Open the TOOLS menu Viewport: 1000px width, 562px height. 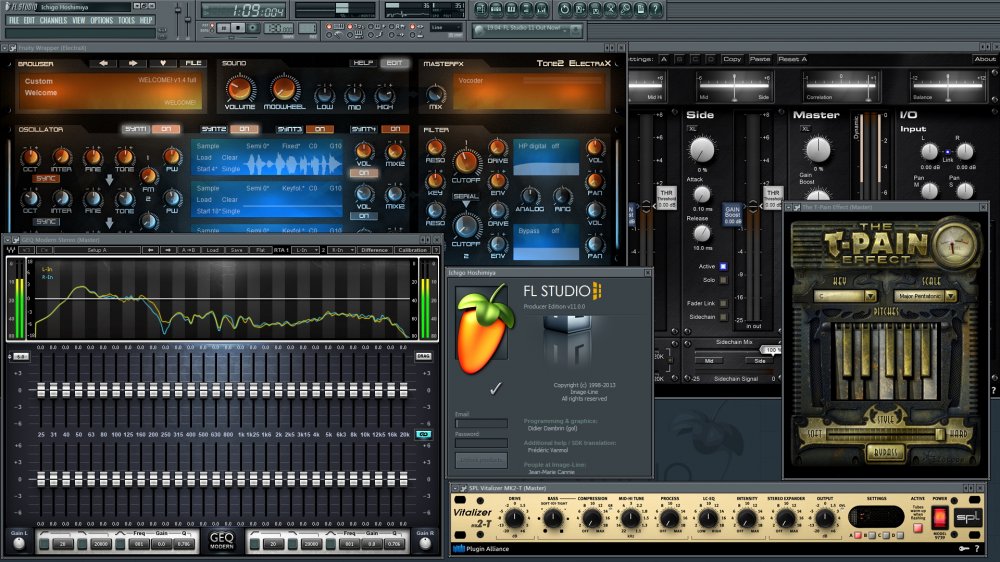pos(126,20)
